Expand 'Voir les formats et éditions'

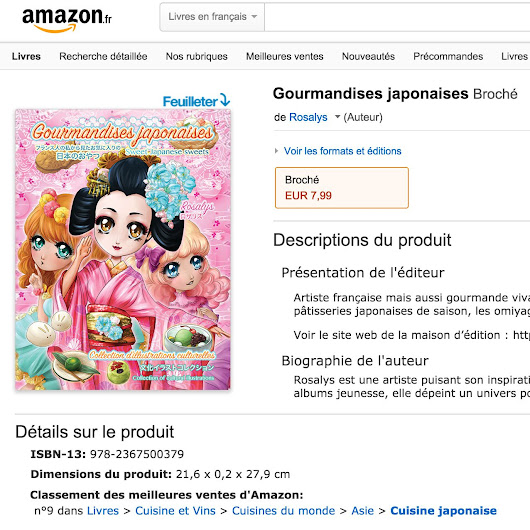342,151
